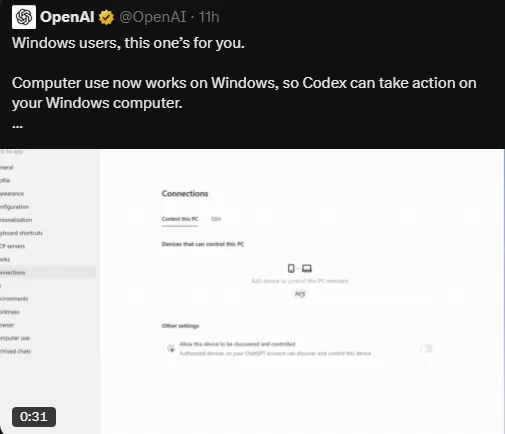
Task: Open Archived chats settings section
Action: point(15,351)
